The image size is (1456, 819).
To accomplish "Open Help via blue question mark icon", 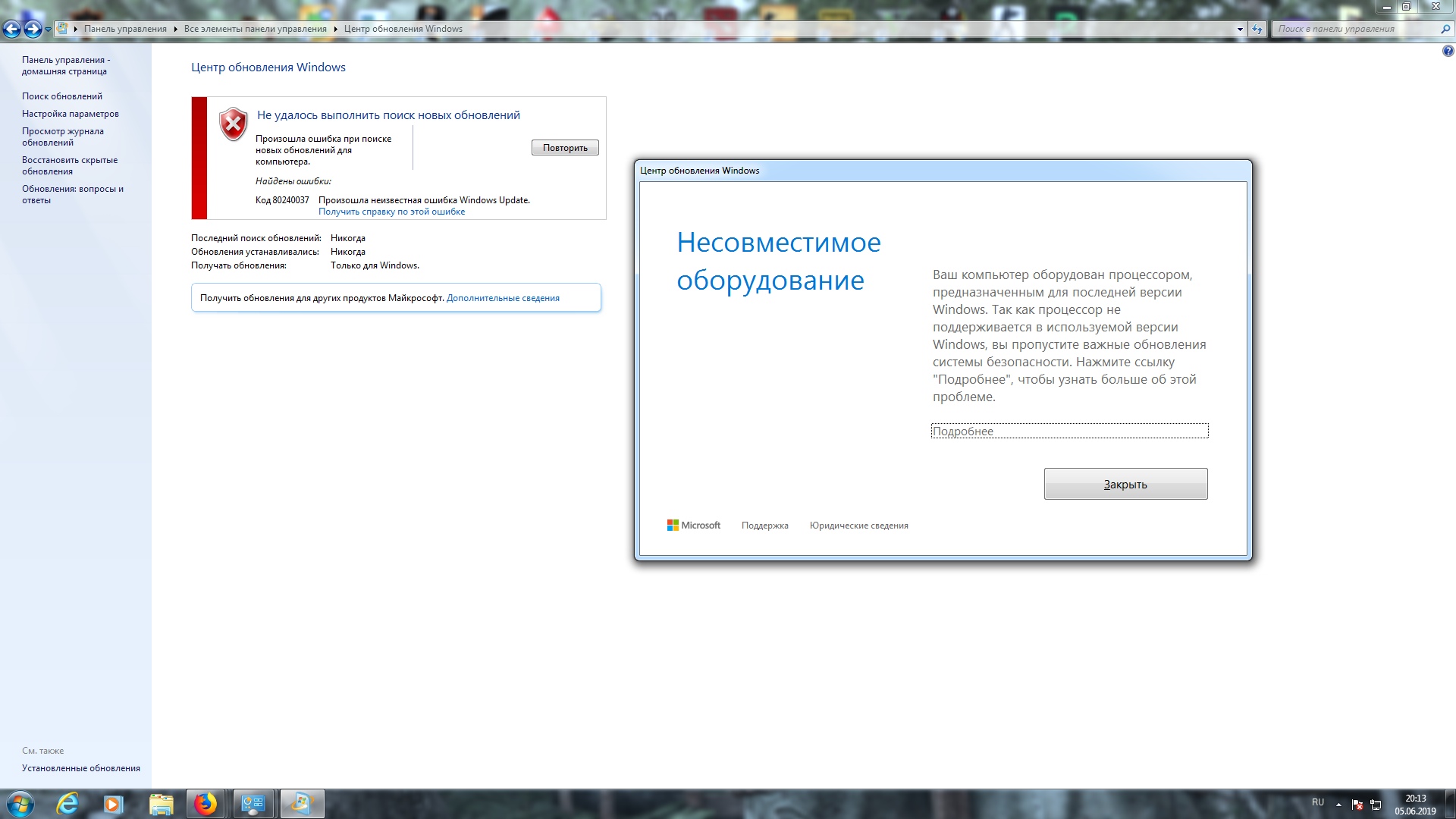I will click(1448, 51).
